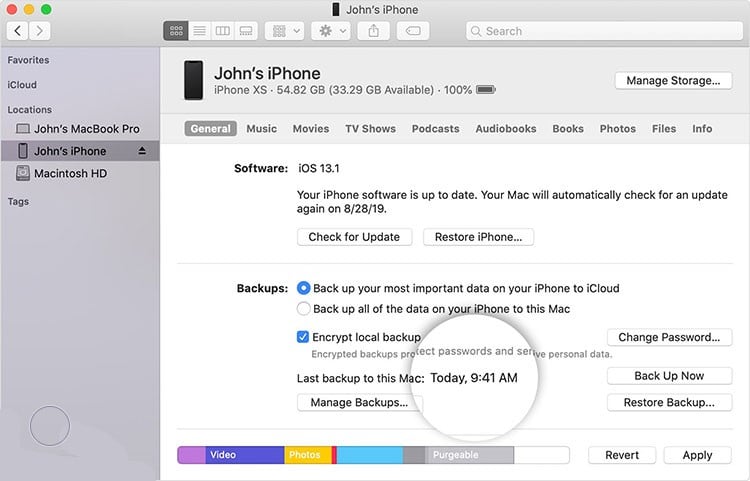
Task: Click the Purgeable segment of the storage bar
Action: [470, 455]
